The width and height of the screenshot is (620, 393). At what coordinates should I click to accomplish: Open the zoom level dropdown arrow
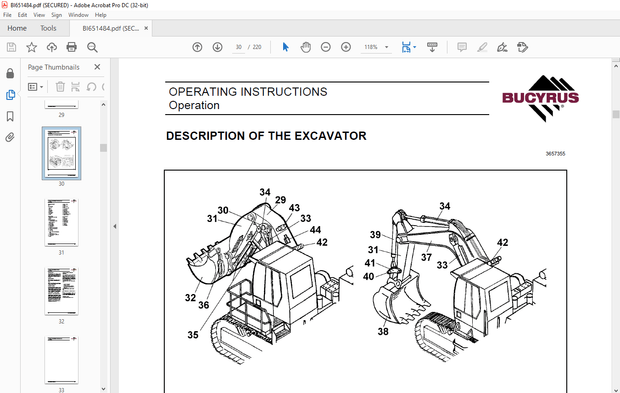(x=387, y=47)
